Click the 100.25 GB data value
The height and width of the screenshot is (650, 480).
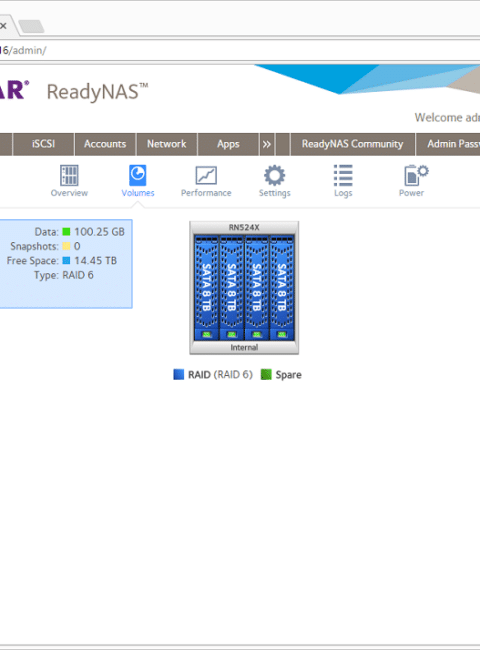coord(99,232)
